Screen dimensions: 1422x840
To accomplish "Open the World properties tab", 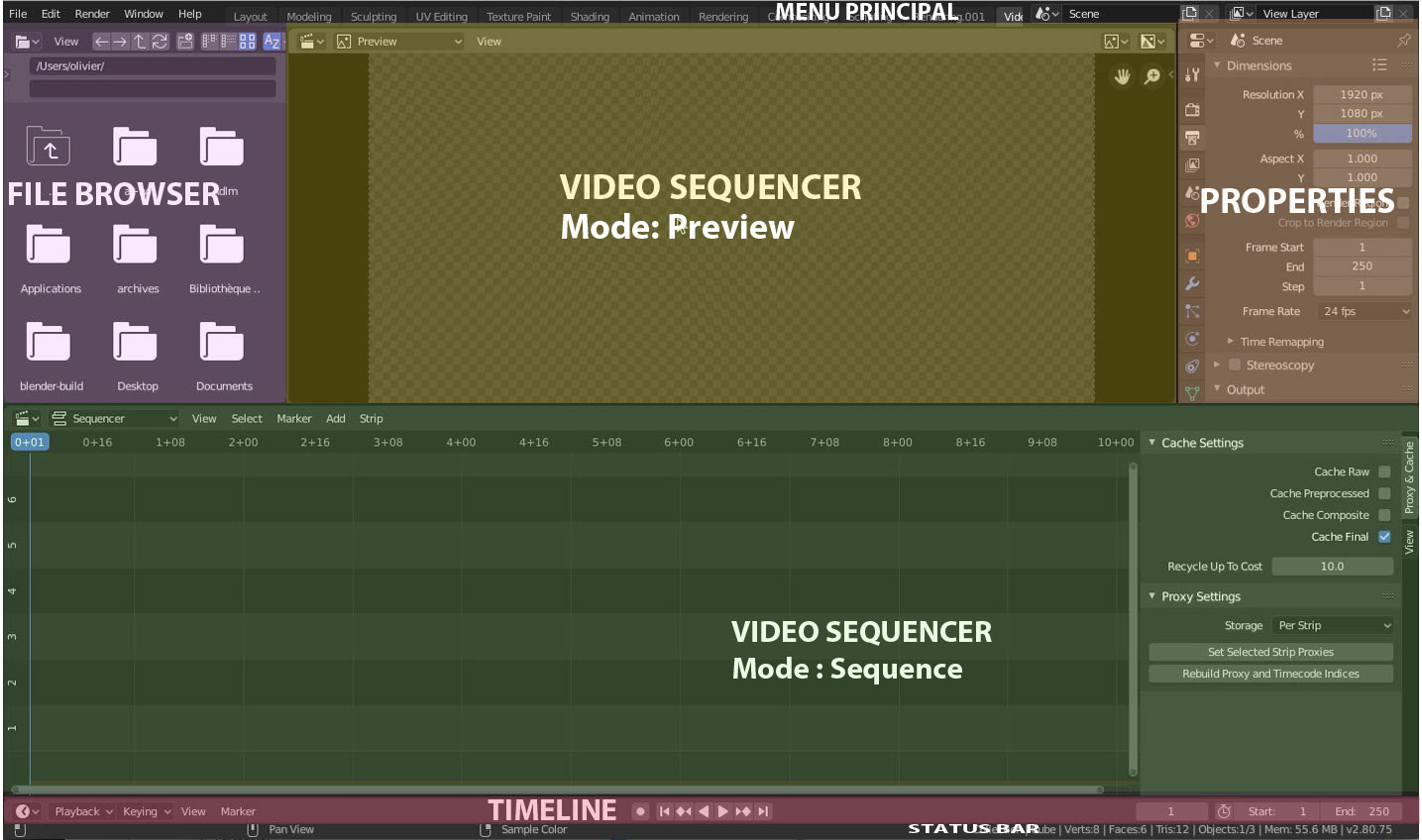I will pyautogui.click(x=1192, y=221).
